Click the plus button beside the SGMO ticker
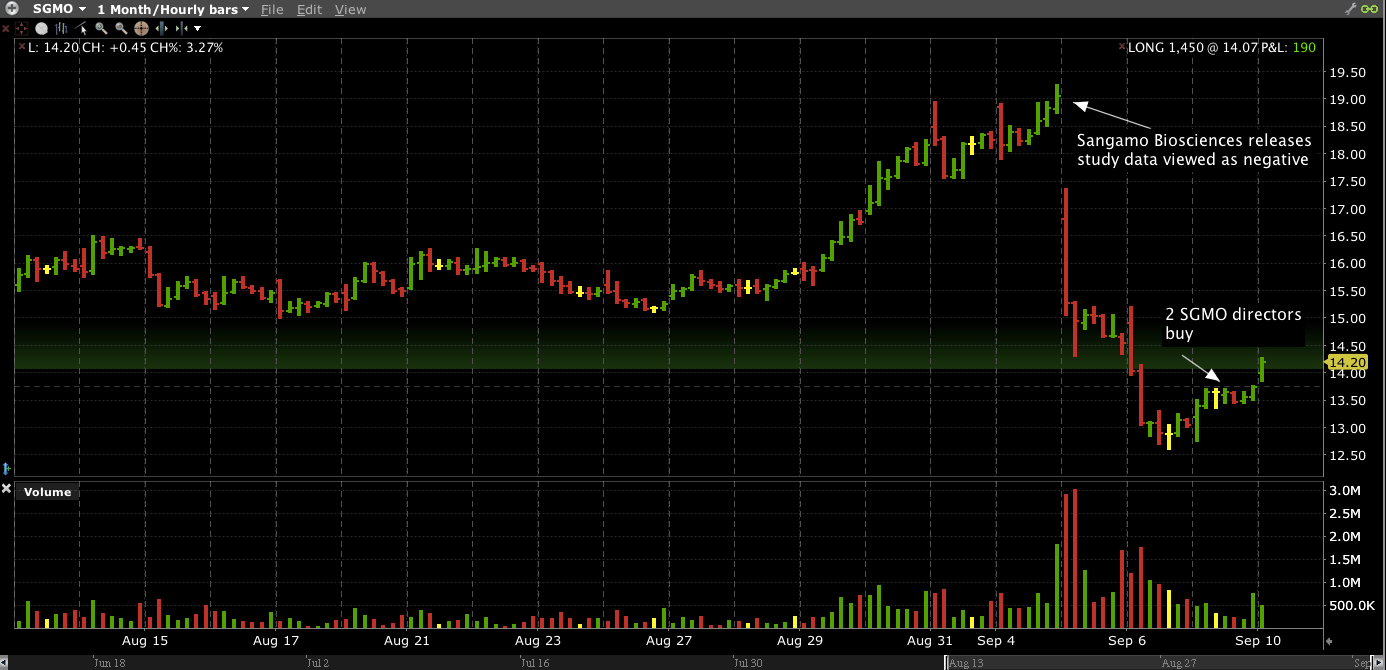This screenshot has width=1386, height=670. (x=12, y=9)
